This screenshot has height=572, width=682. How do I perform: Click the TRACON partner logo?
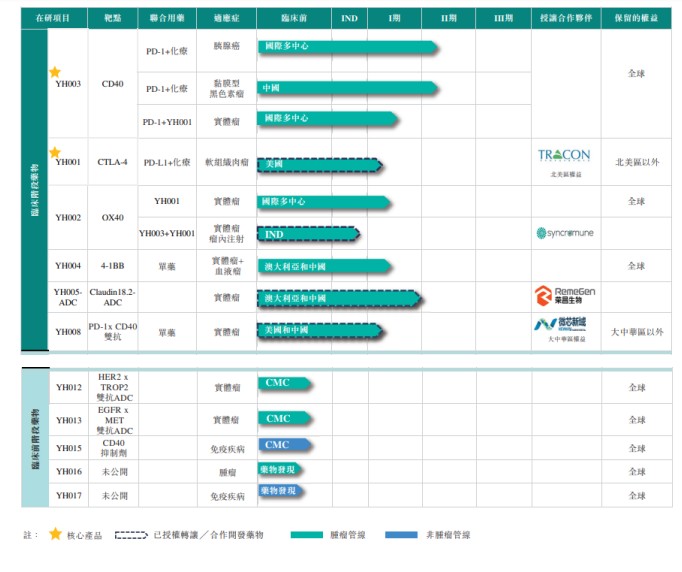pos(564,156)
